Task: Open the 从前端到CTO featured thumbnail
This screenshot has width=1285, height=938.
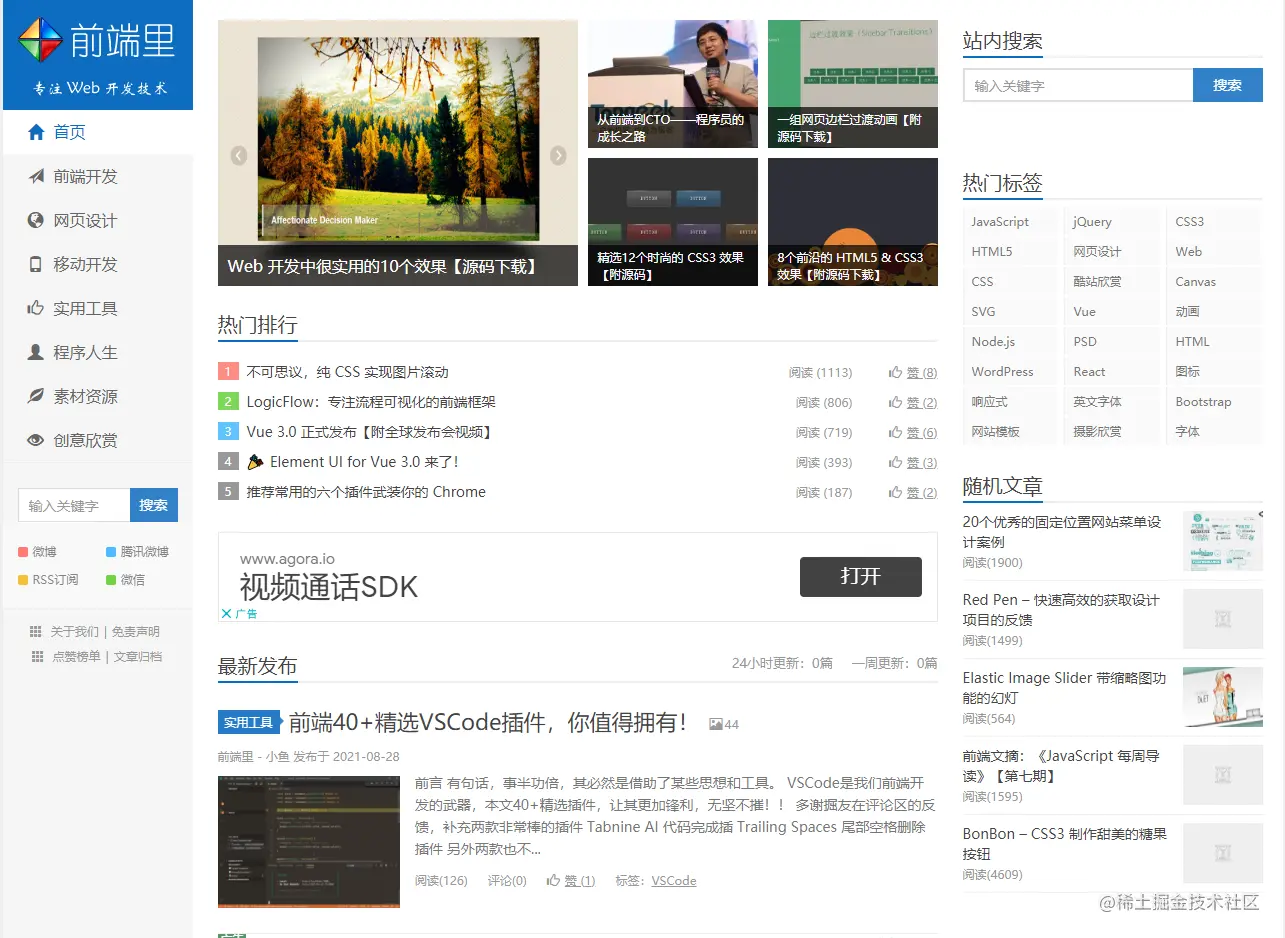Action: click(672, 84)
